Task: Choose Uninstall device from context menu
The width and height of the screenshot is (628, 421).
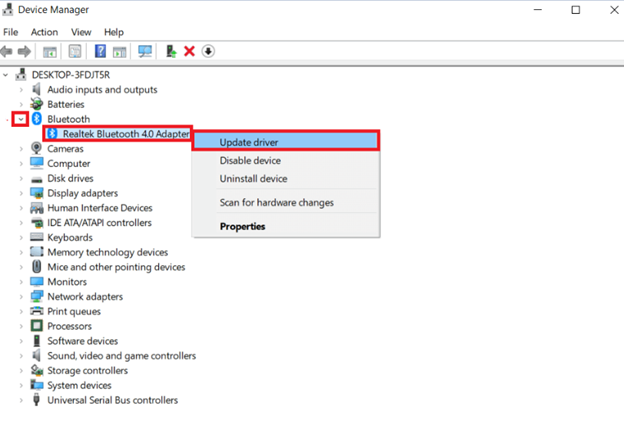Action: coord(286,179)
